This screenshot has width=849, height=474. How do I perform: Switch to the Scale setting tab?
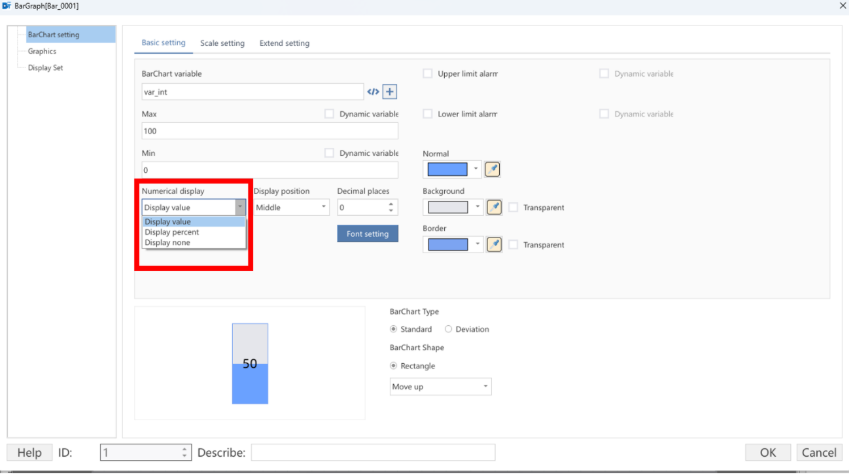click(222, 43)
